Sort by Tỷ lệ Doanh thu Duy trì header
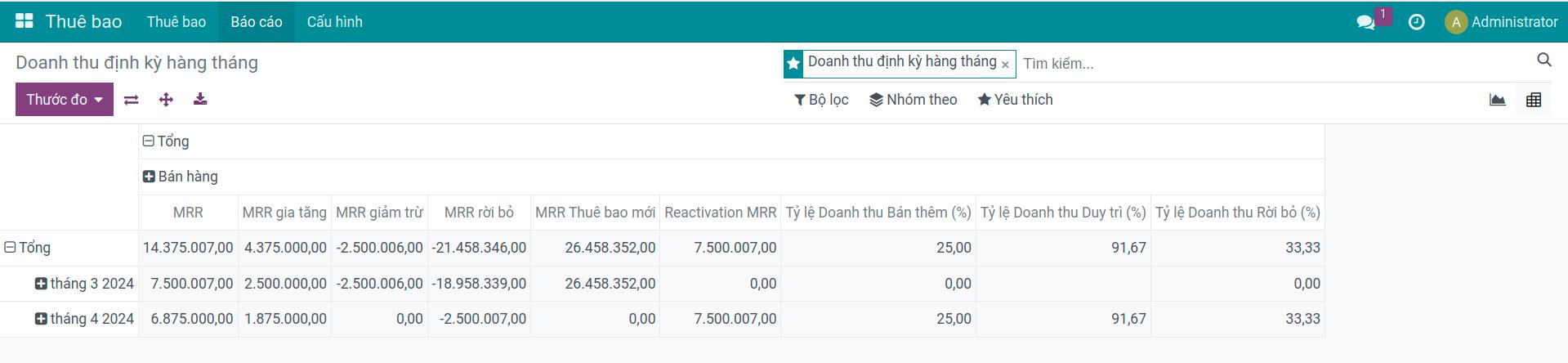The width and height of the screenshot is (1568, 363). click(x=1063, y=213)
